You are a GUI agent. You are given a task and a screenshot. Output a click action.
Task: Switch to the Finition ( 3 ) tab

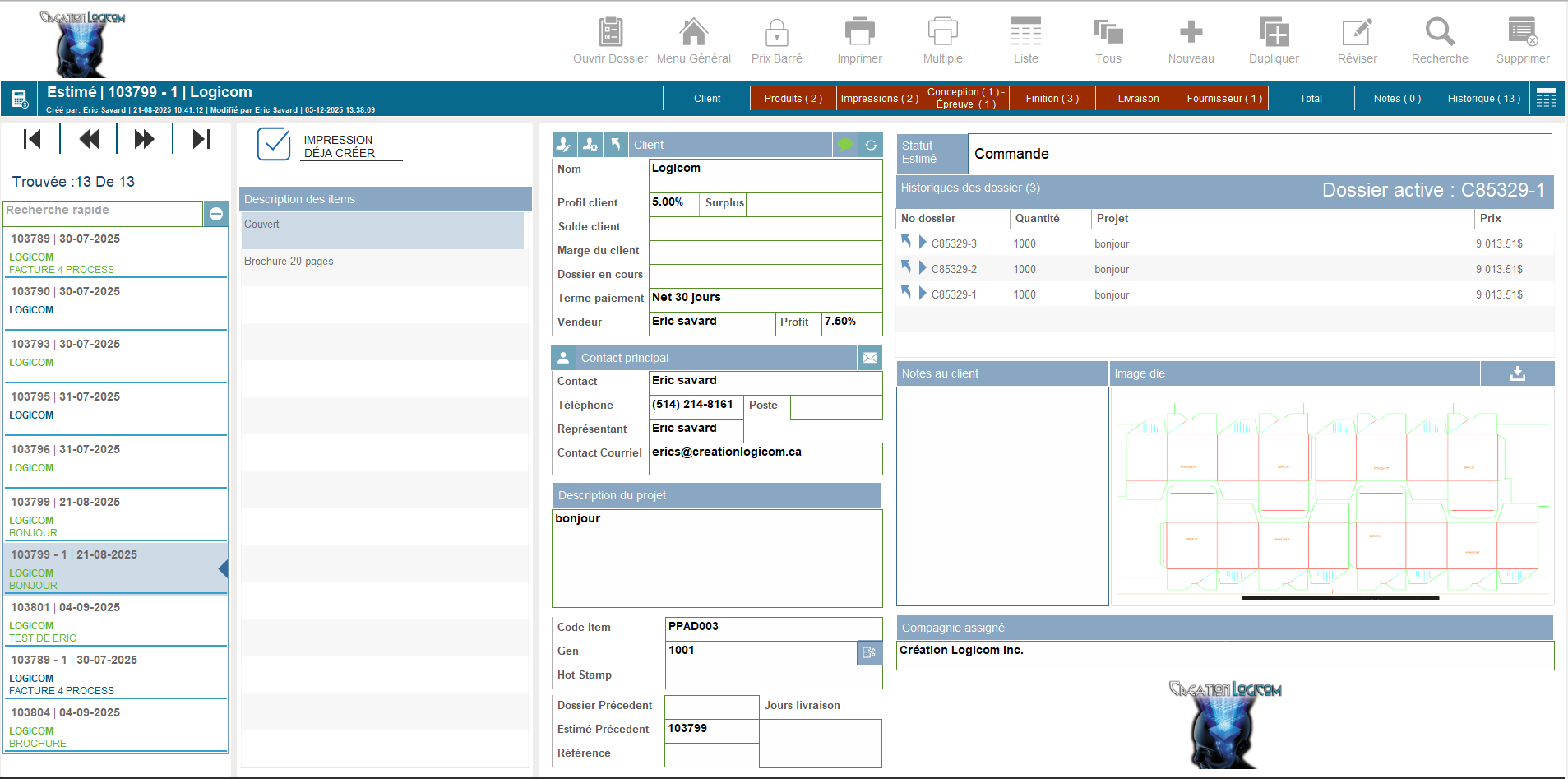(1052, 99)
